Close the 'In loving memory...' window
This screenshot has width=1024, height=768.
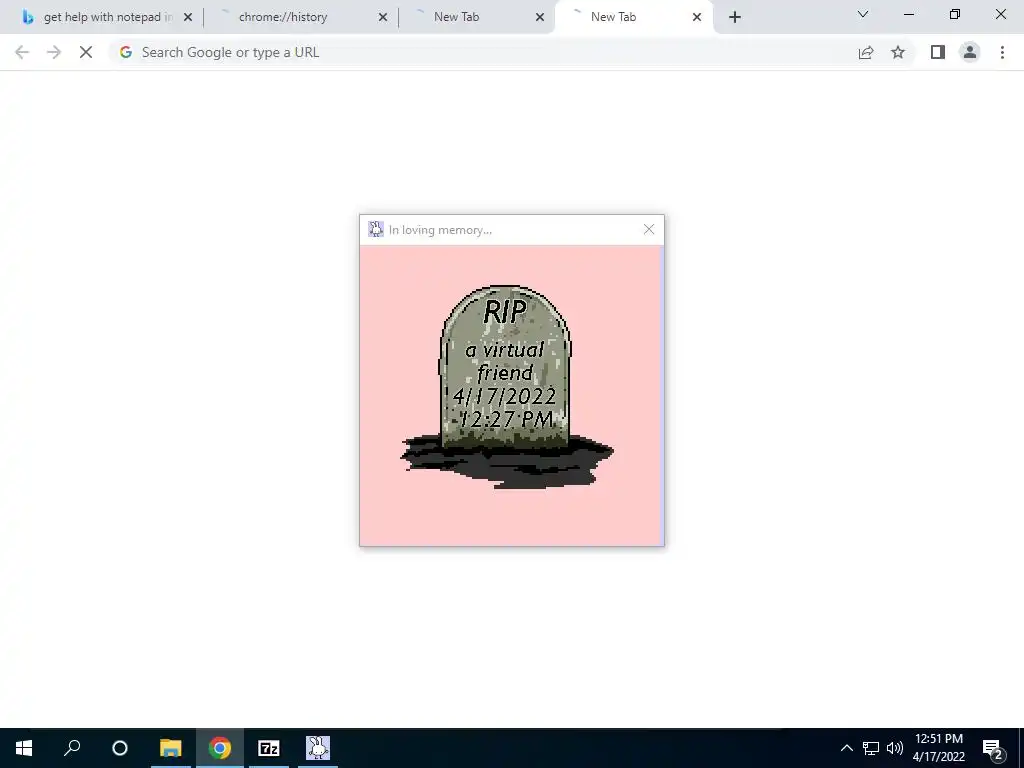tap(648, 229)
